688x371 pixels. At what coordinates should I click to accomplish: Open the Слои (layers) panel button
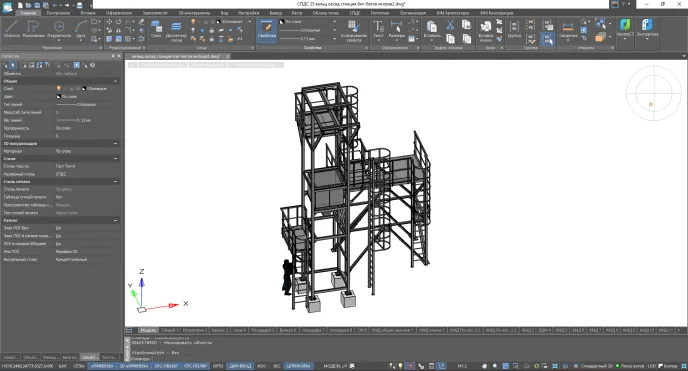coord(156,29)
